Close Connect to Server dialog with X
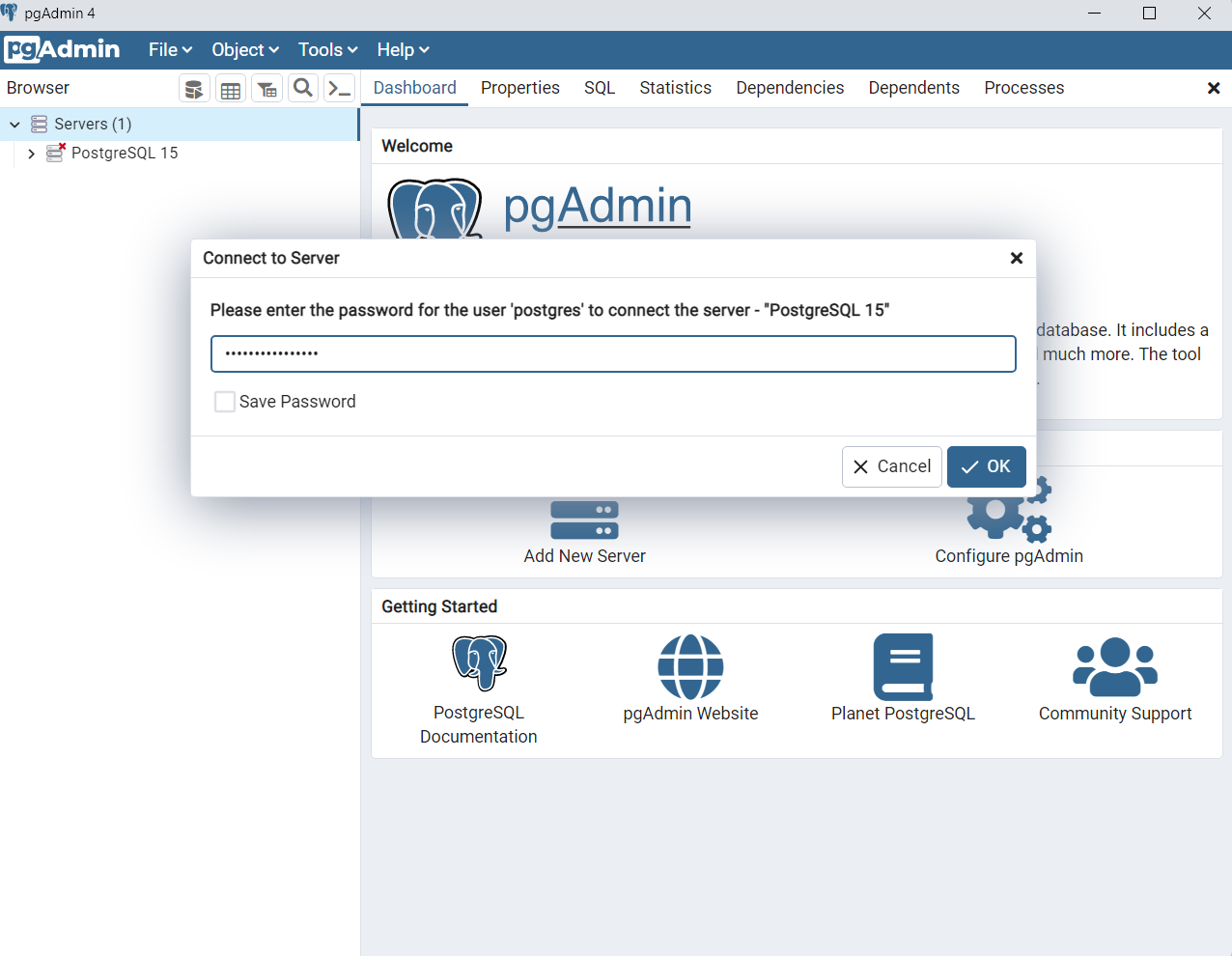Image resolution: width=1232 pixels, height=956 pixels. click(1016, 258)
